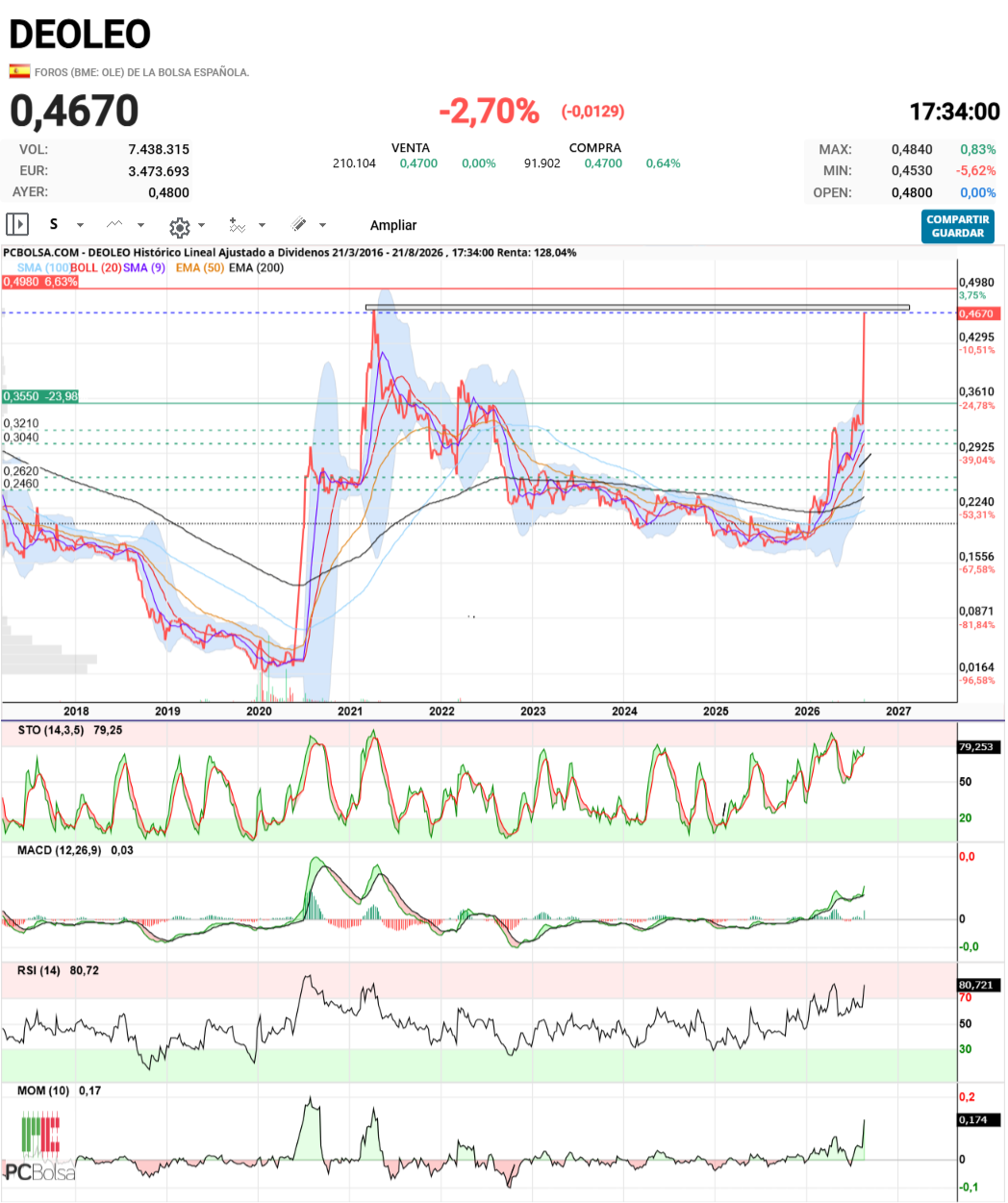The image size is (1008, 1203).
Task: Click the AYER value 0,4800
Action: click(169, 192)
